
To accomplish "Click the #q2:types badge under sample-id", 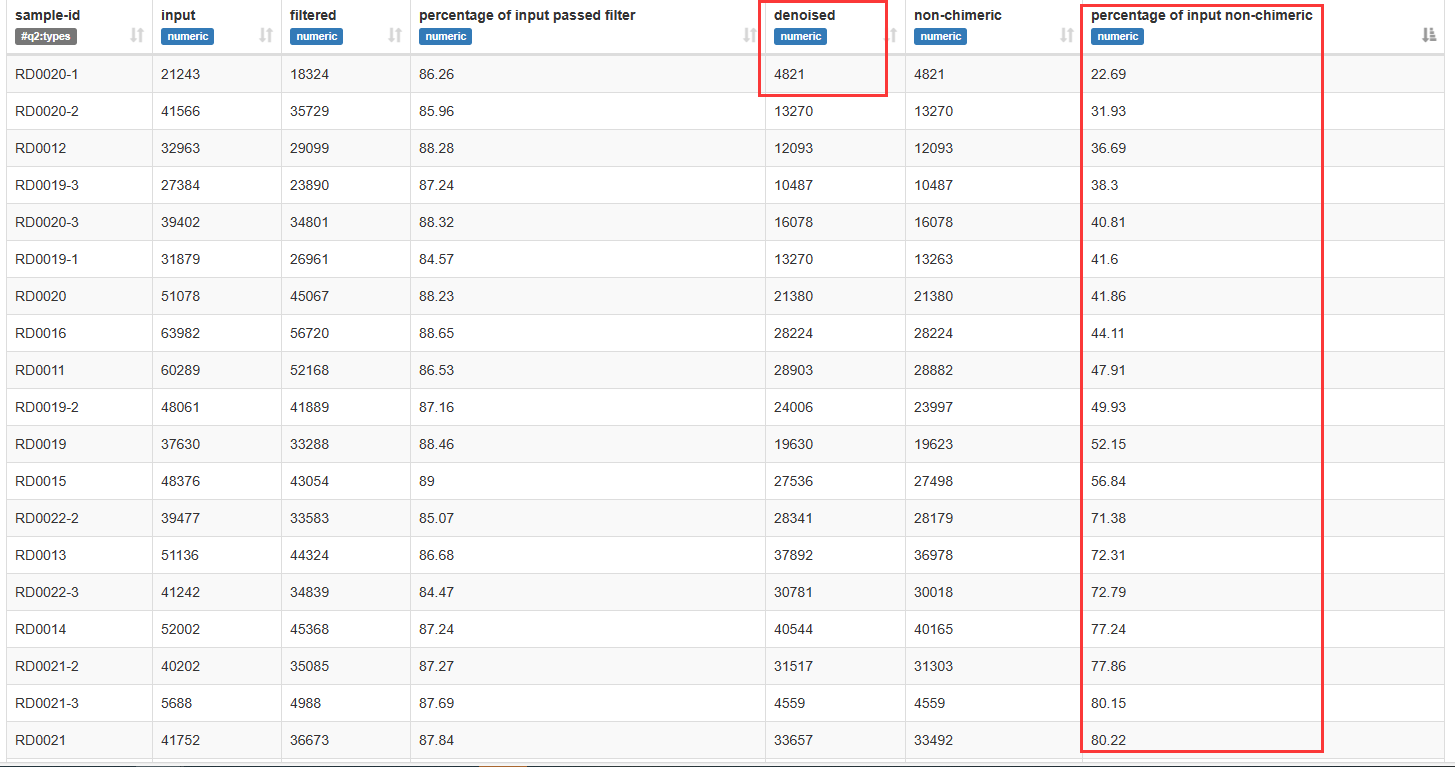I will click(46, 37).
